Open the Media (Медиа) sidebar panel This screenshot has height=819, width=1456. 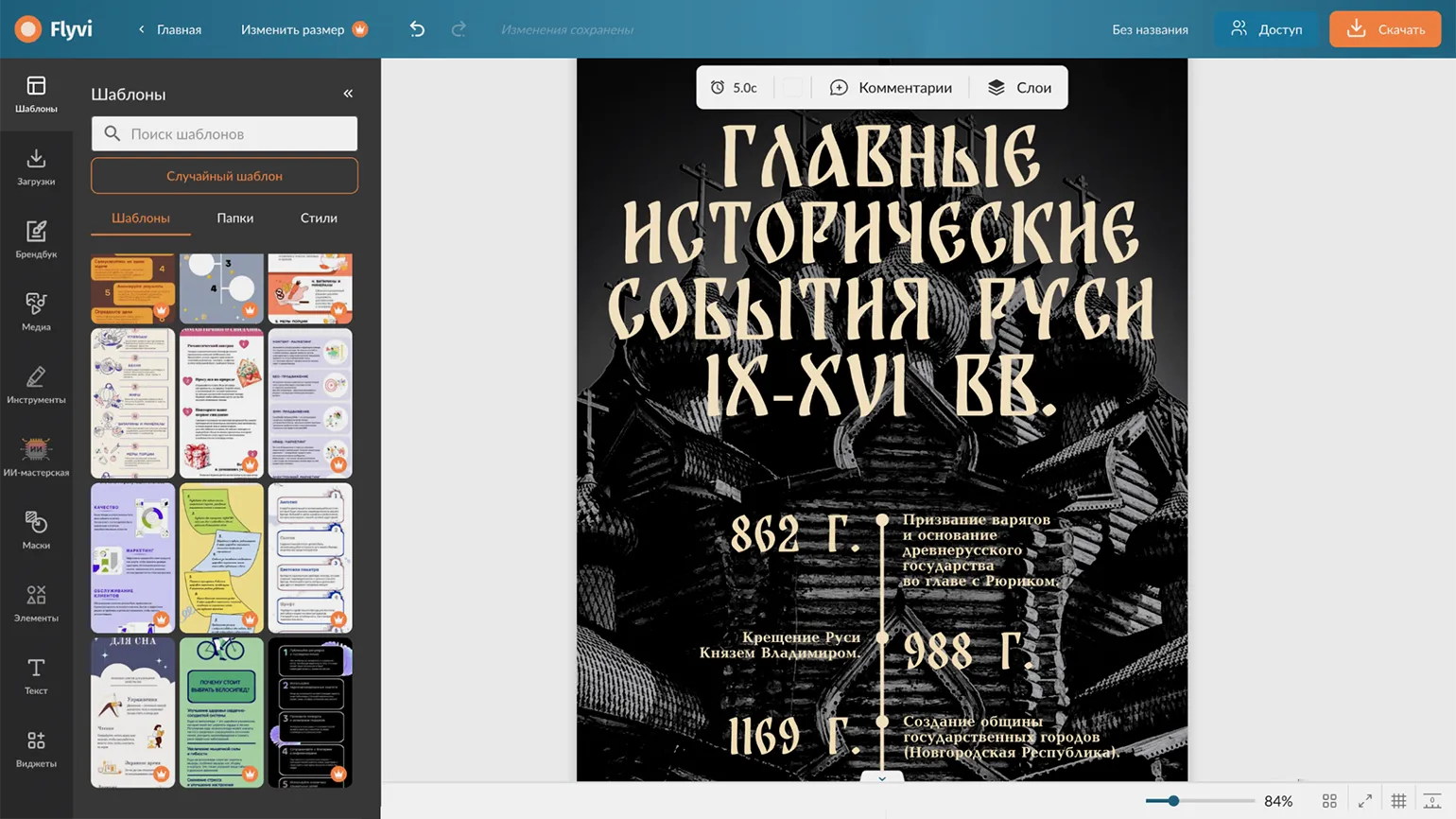click(36, 312)
